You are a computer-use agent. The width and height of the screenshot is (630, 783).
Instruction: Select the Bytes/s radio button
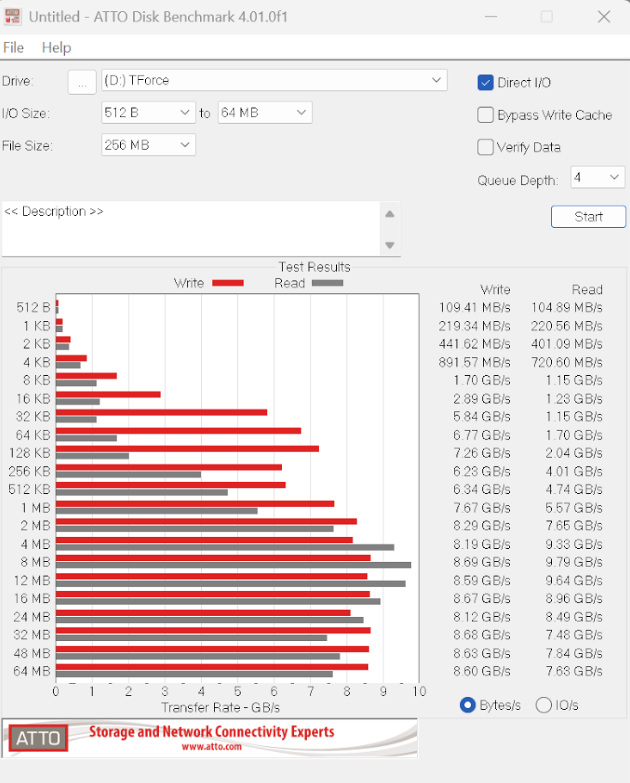tap(468, 705)
